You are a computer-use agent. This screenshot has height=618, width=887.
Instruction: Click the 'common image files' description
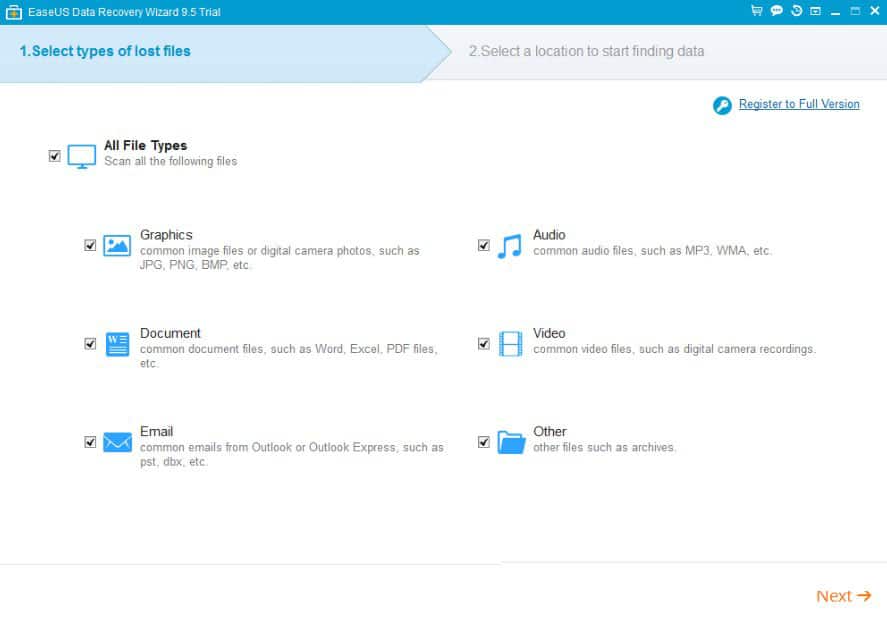pos(280,258)
